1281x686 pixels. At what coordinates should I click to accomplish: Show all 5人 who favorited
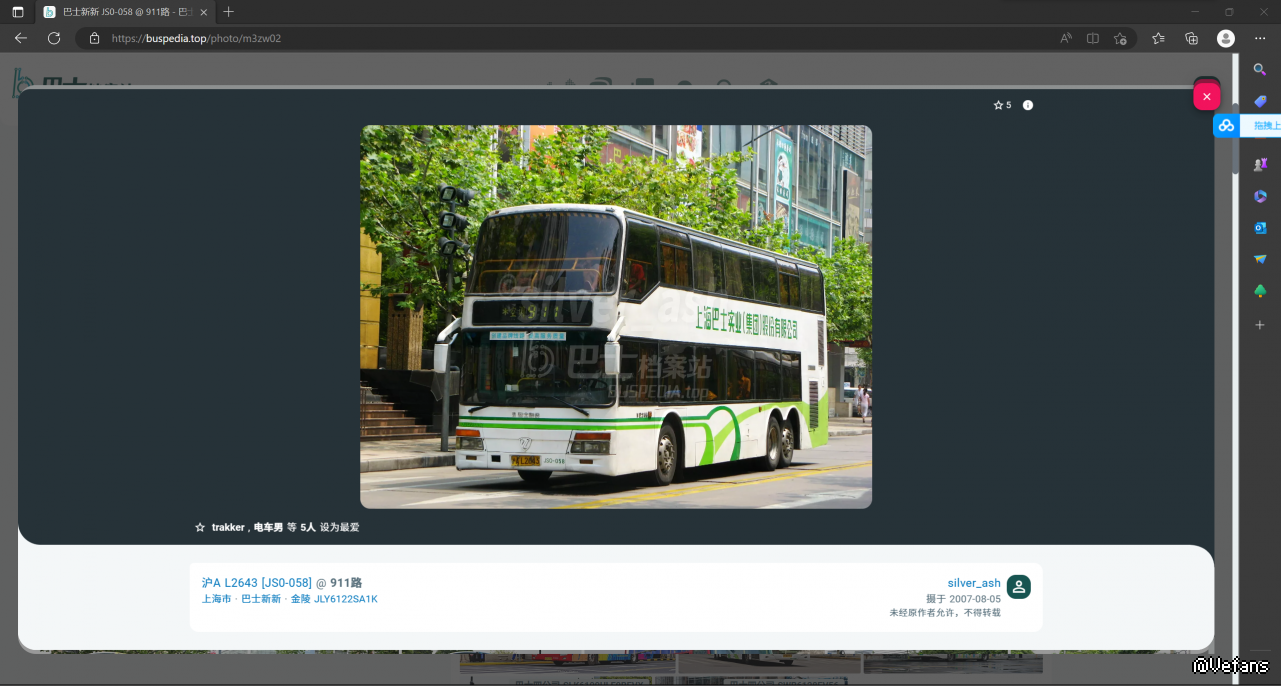click(x=308, y=527)
